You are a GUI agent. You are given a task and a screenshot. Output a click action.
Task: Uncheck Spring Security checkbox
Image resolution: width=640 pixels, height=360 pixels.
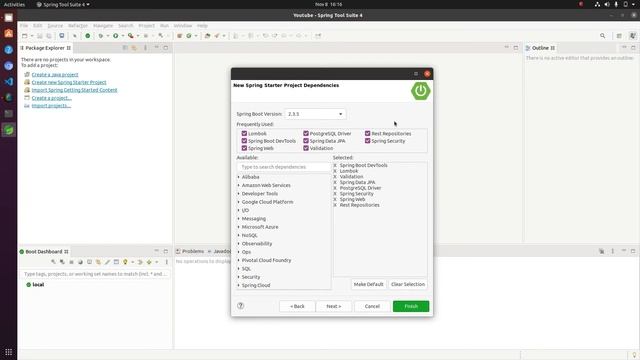[x=367, y=141]
